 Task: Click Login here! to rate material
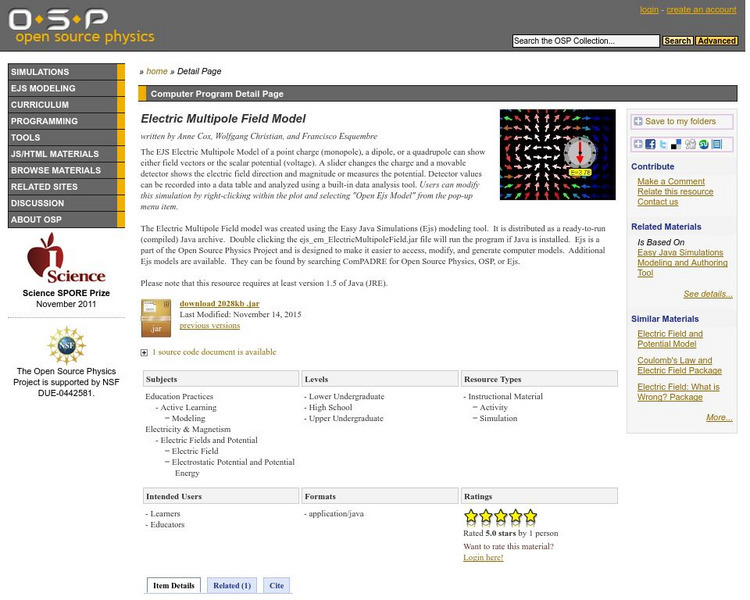click(x=483, y=557)
